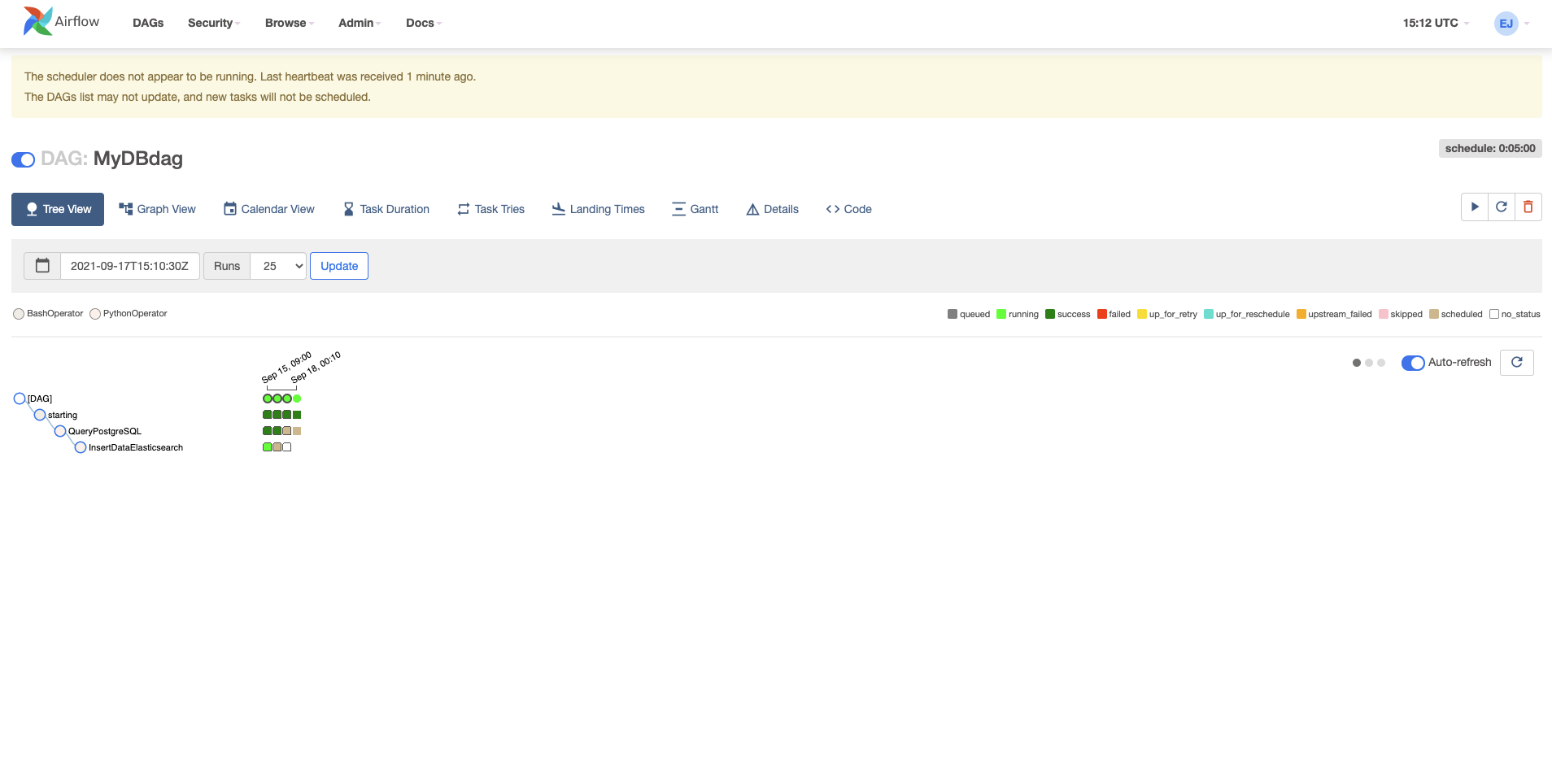
Task: Click the QueryPostgreSQL node circle
Action: click(x=60, y=431)
